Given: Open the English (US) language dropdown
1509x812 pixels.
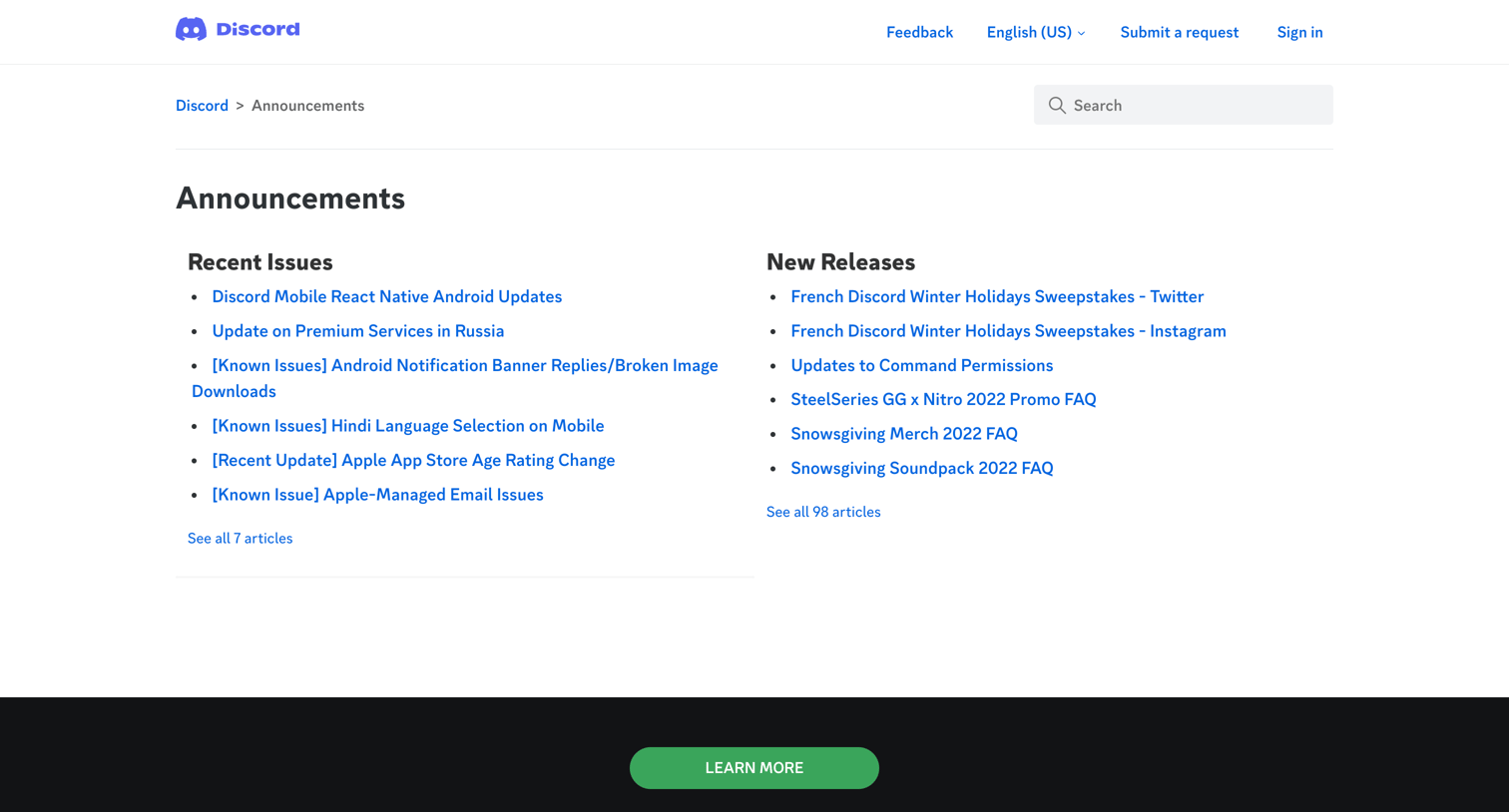Looking at the screenshot, I should click(1035, 32).
